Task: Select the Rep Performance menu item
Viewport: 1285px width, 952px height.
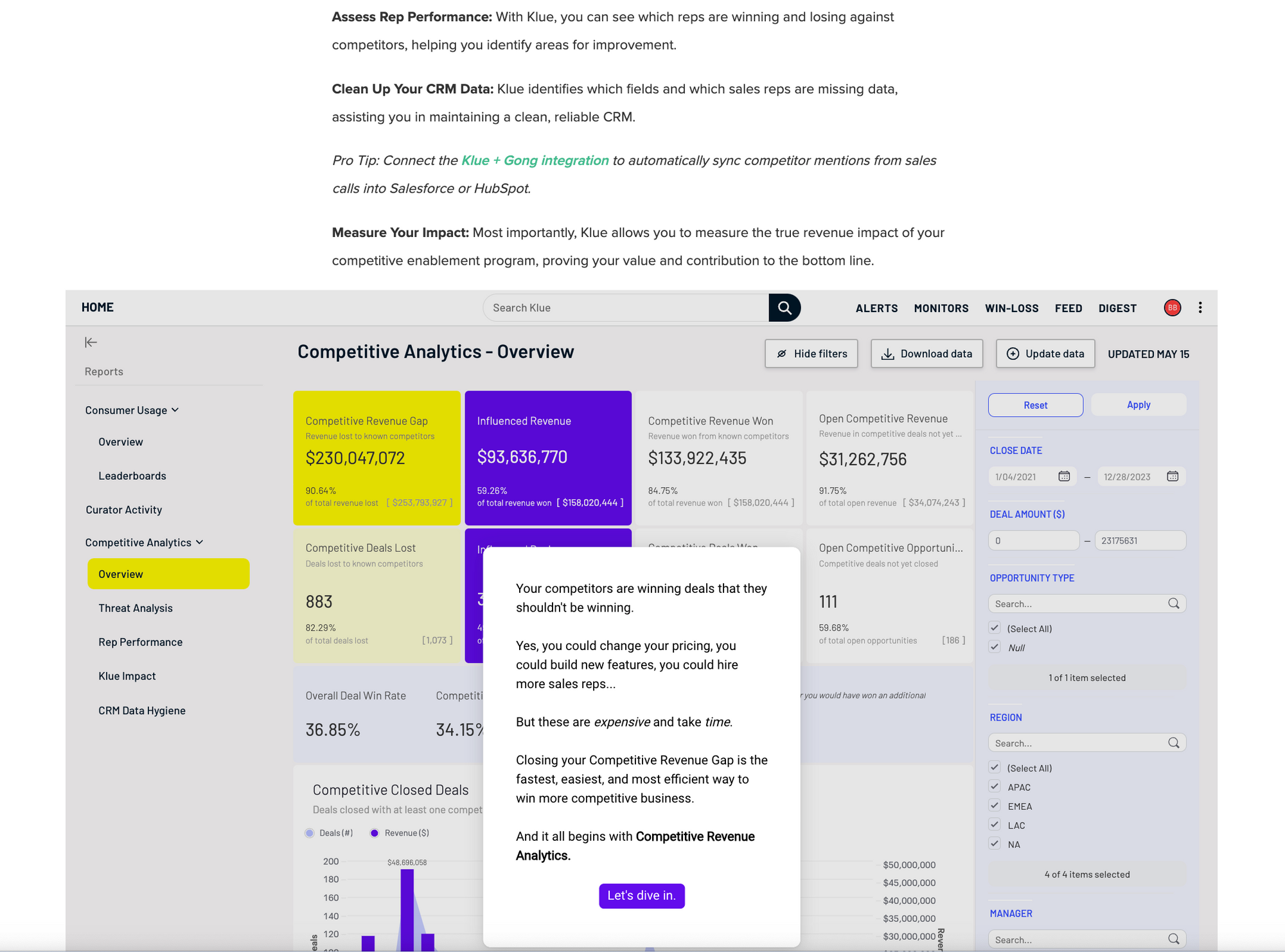Action: pyautogui.click(x=140, y=641)
